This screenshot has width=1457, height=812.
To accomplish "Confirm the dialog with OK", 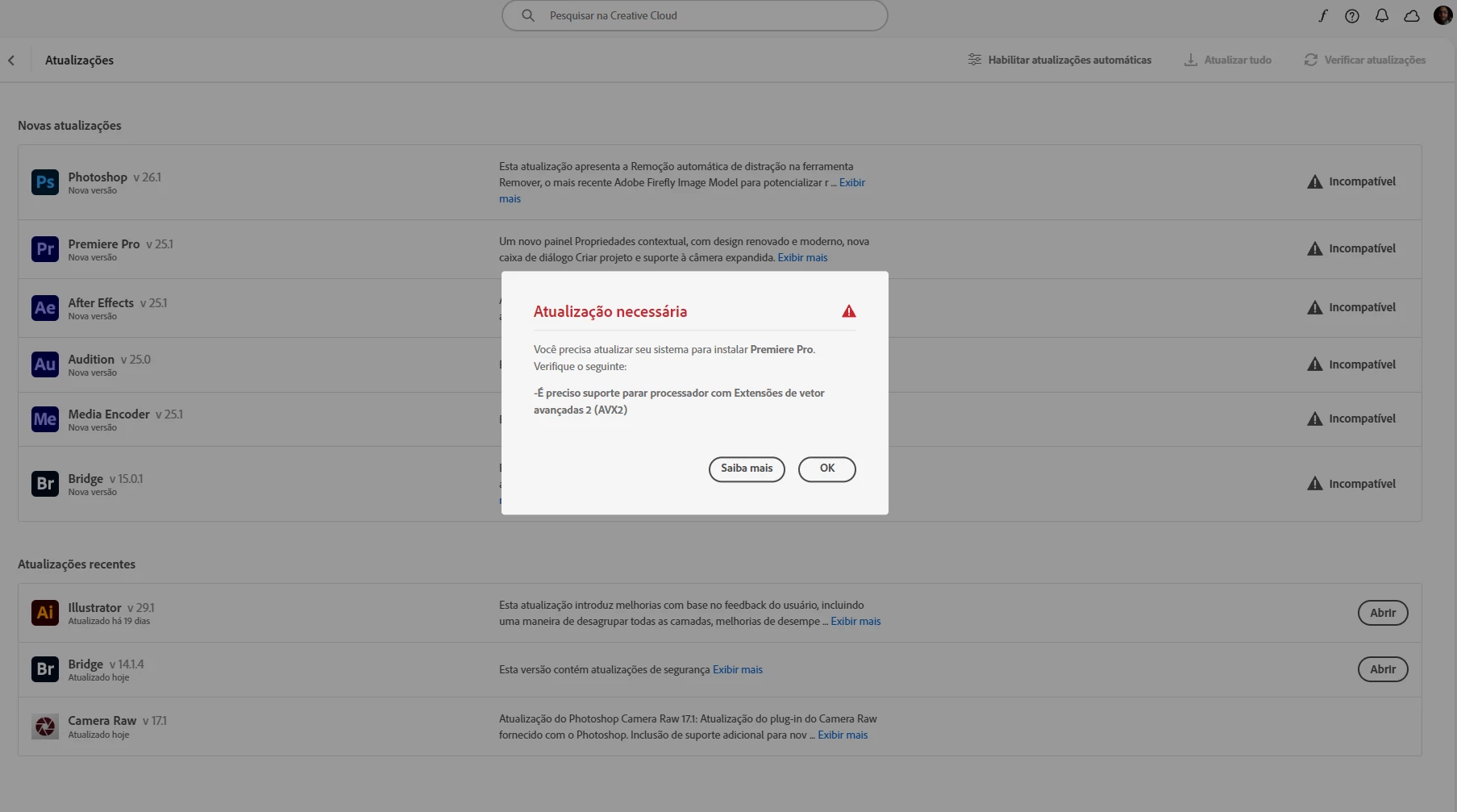I will tap(827, 469).
